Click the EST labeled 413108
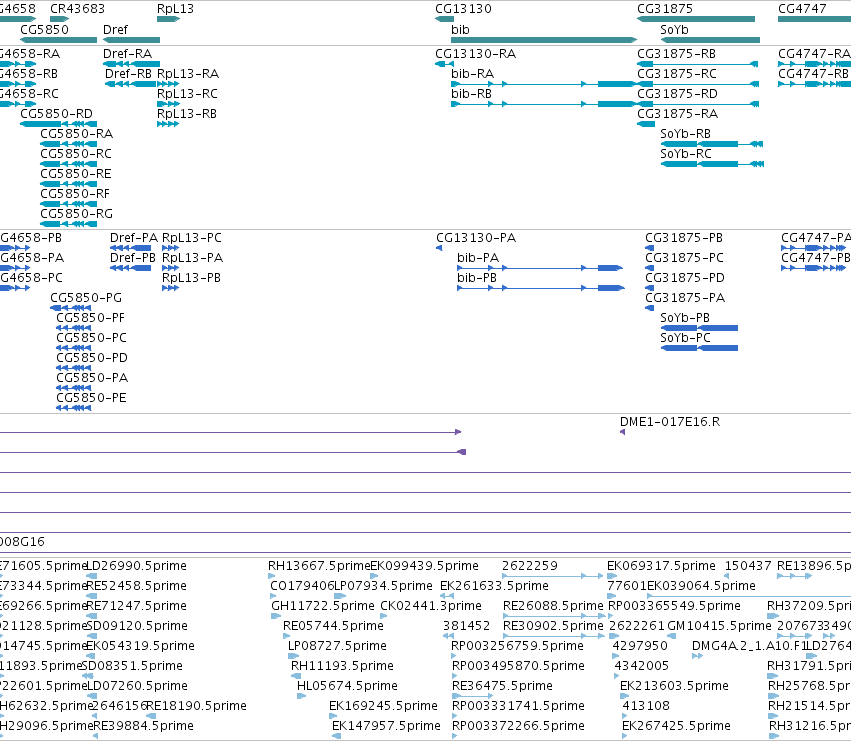This screenshot has width=851, height=741. [646, 706]
